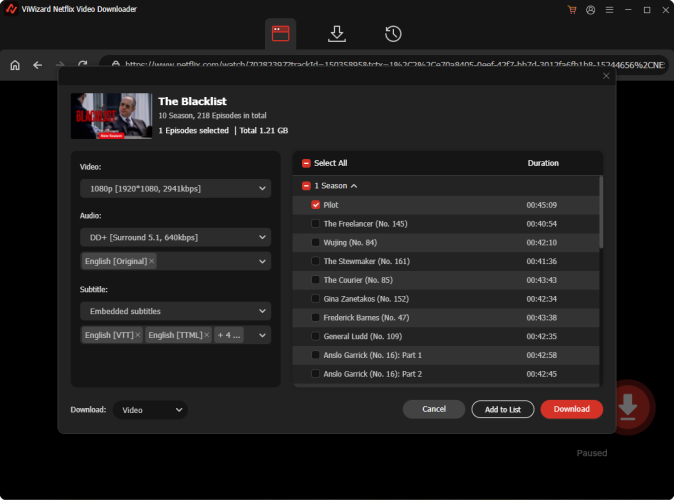Check Anslo Garrick (No. 16): Part 2
The image size is (674, 500).
coord(316,374)
